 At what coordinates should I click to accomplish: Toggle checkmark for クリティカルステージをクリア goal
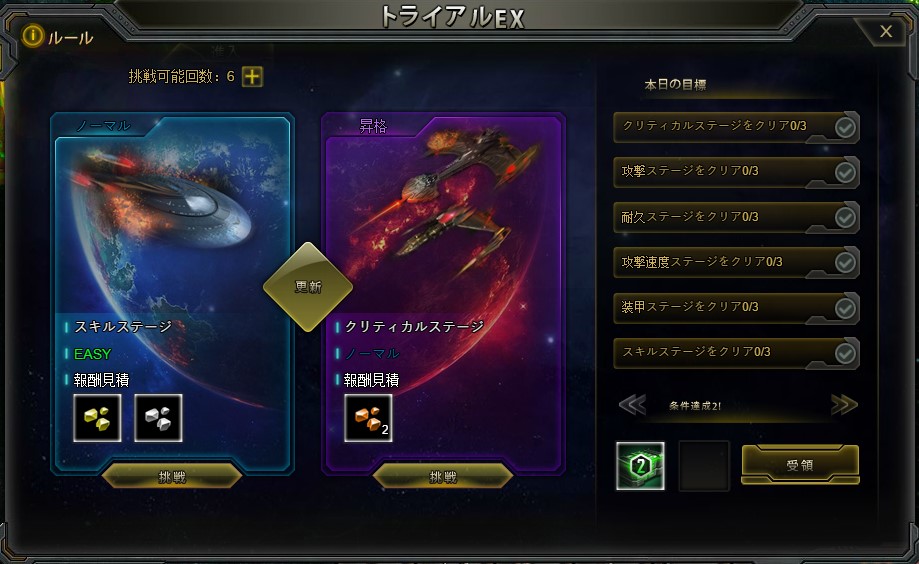pos(845,127)
